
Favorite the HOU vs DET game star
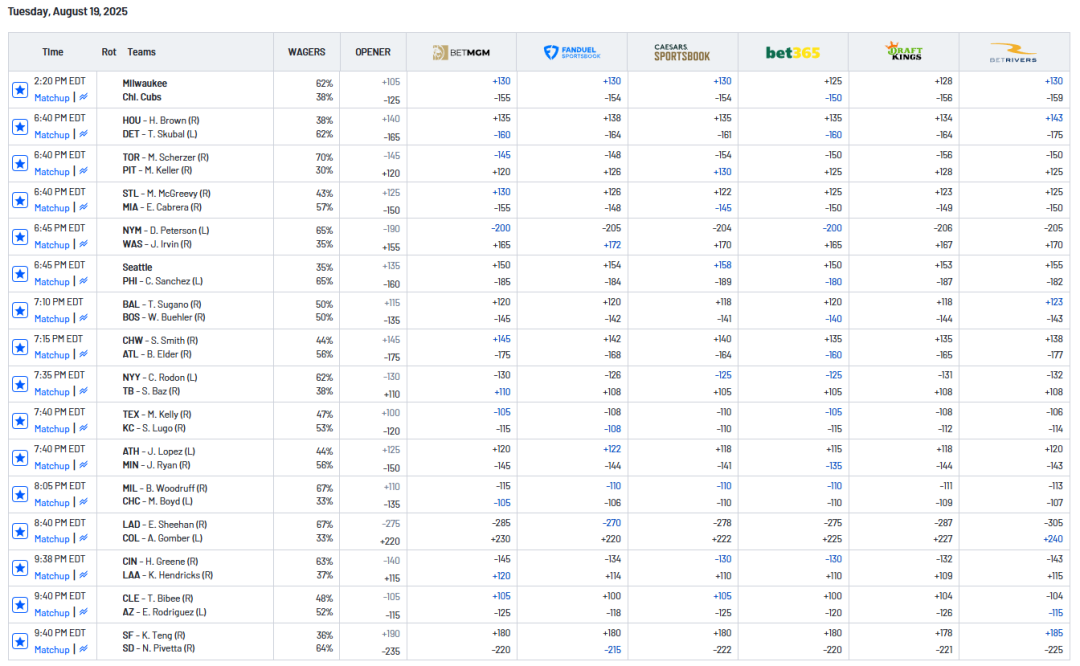[20, 127]
